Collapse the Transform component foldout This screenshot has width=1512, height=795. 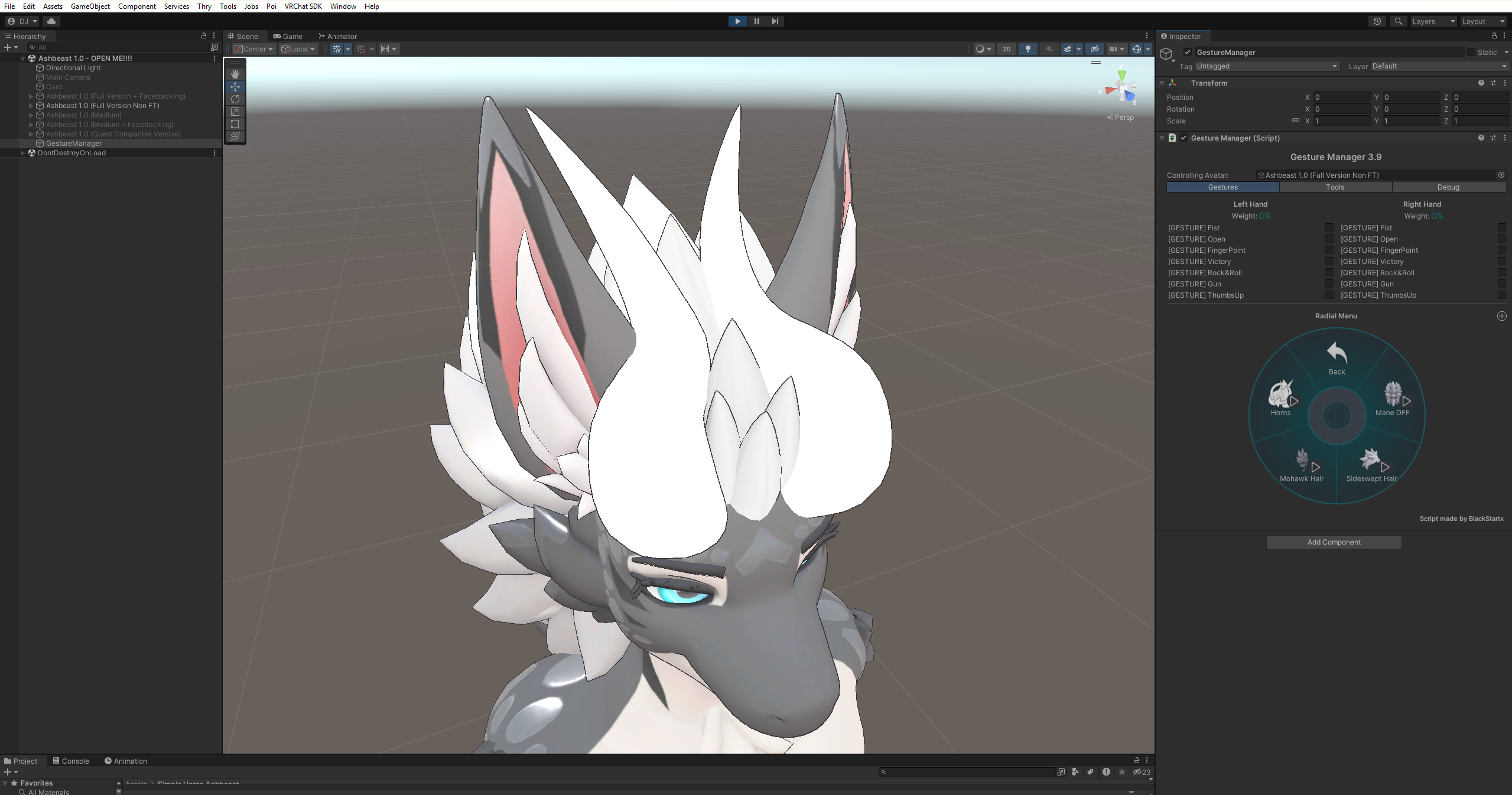click(x=1162, y=83)
